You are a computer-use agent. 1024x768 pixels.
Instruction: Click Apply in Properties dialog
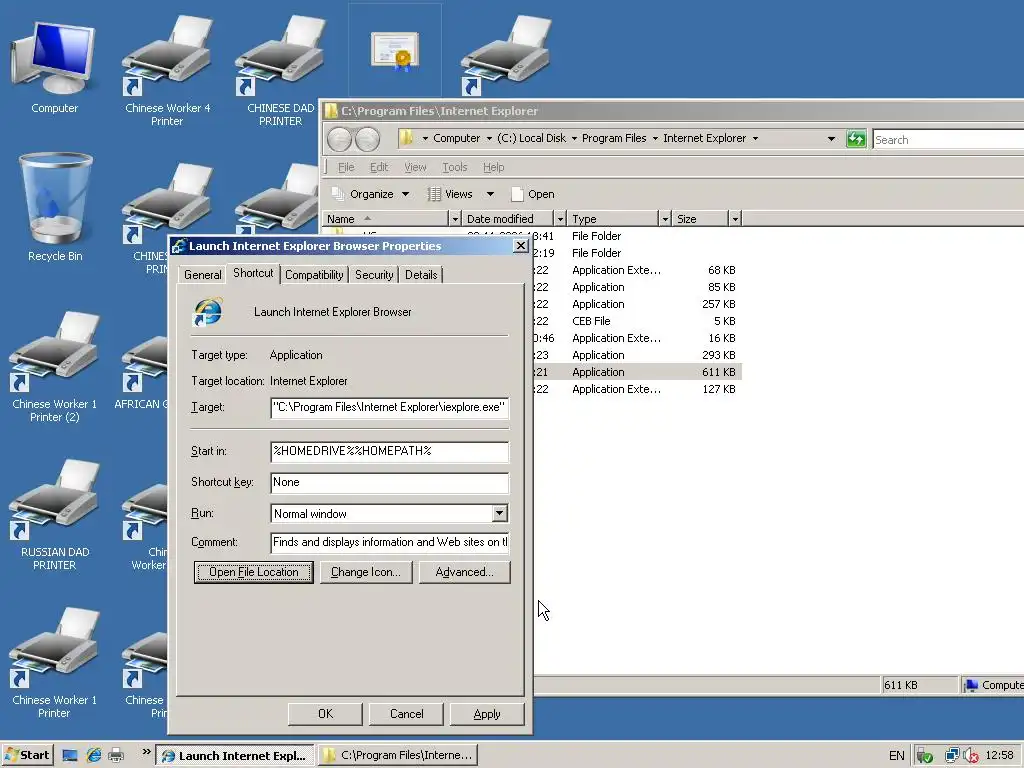click(487, 714)
